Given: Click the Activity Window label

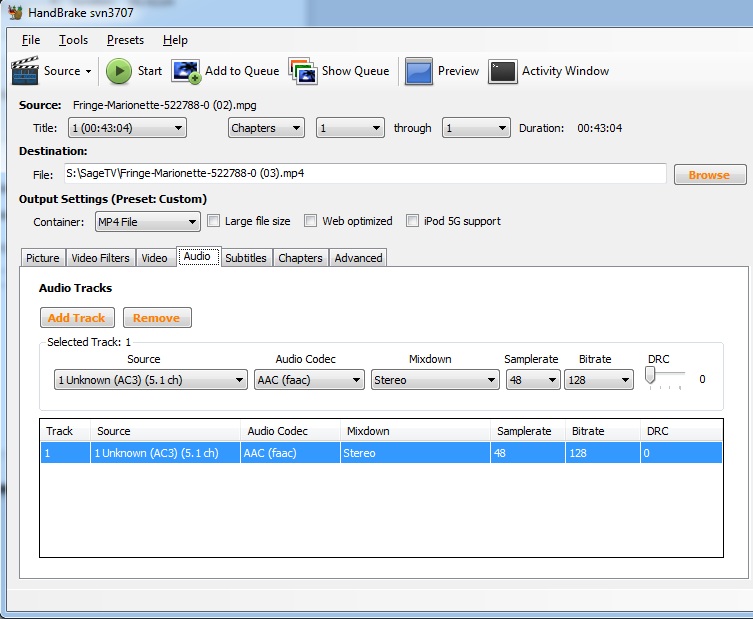Looking at the screenshot, I should (565, 71).
